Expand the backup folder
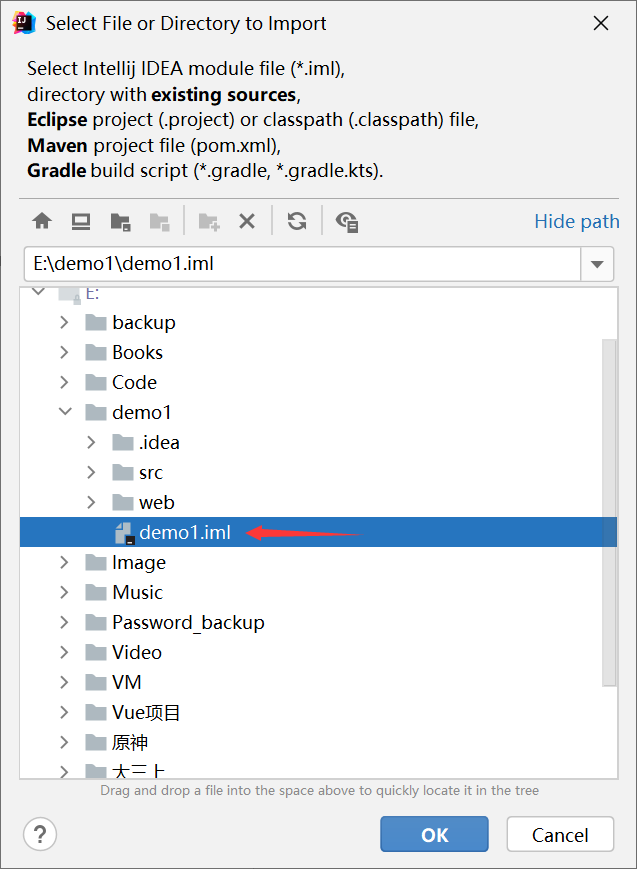637x869 pixels. tap(64, 322)
